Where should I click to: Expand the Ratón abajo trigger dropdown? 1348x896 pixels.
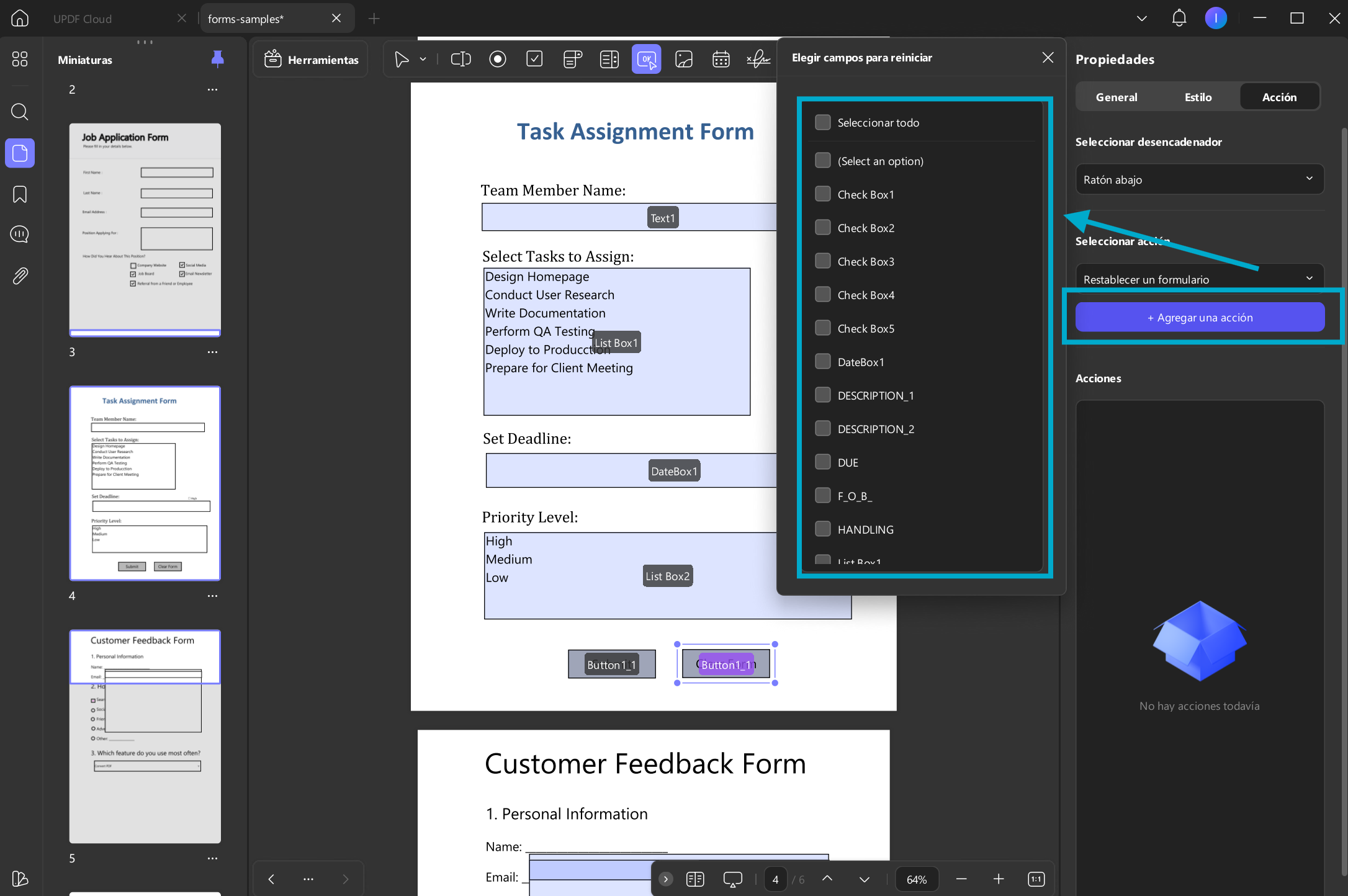[1199, 179]
